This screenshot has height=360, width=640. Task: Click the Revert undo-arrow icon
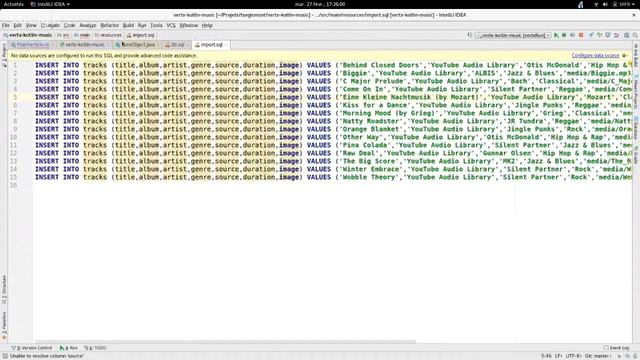[616, 36]
